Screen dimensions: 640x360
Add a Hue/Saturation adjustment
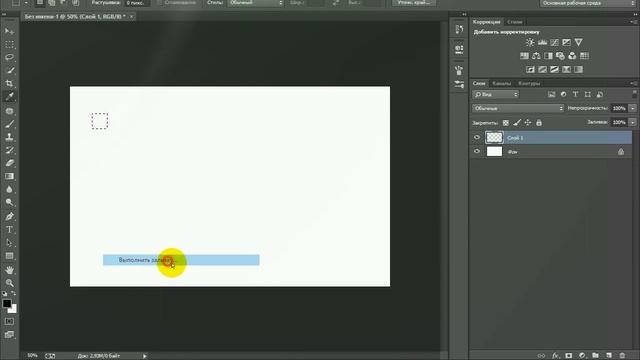pyautogui.click(x=524, y=56)
